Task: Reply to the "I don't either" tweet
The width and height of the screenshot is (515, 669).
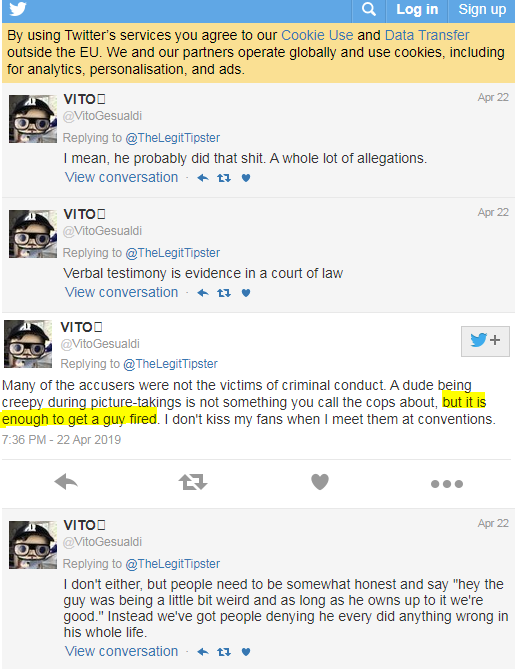Action: coord(203,652)
